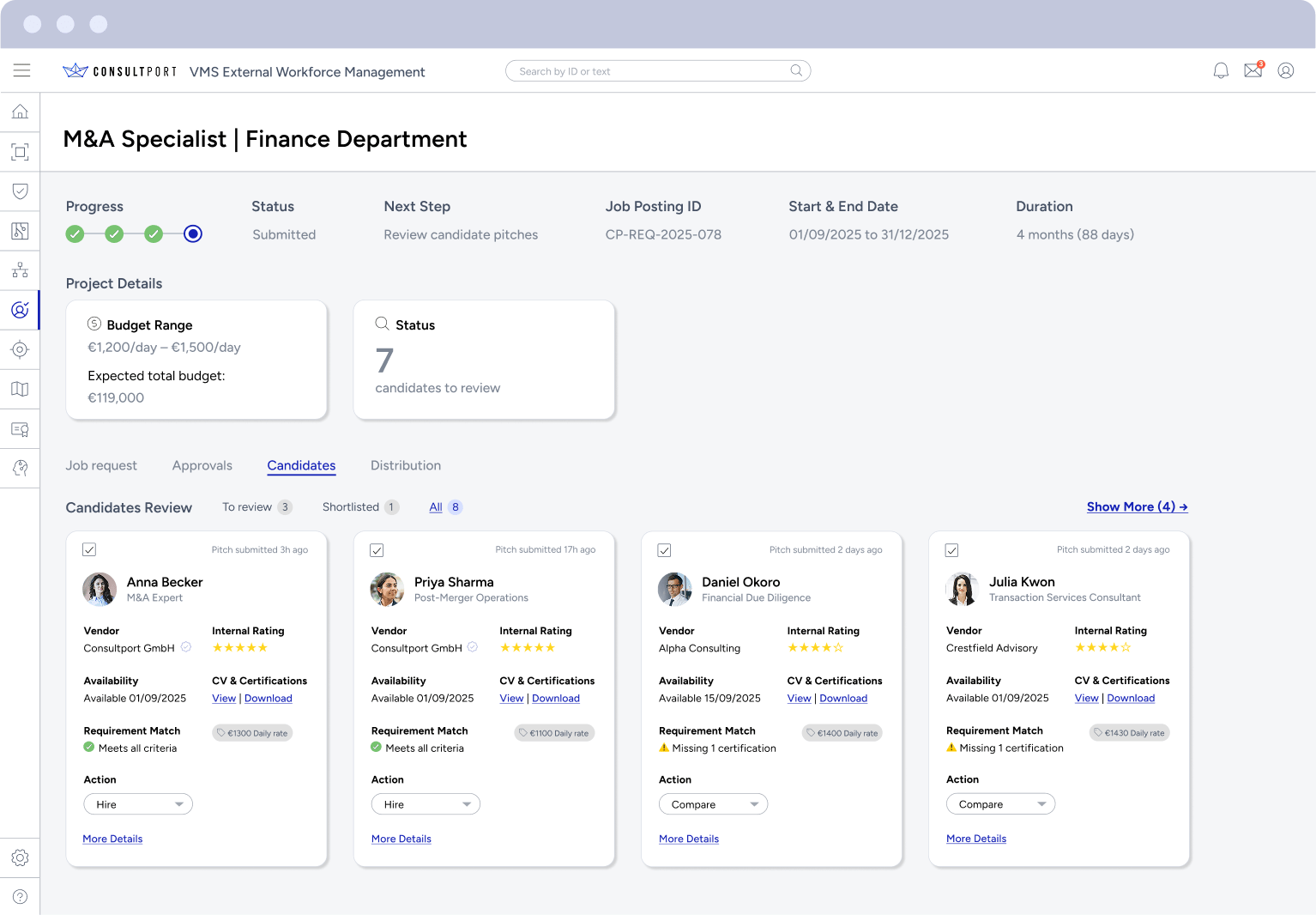Screen dimensions: 1316x915
Task: Click the search field in the top bar
Action: pyautogui.click(x=658, y=70)
